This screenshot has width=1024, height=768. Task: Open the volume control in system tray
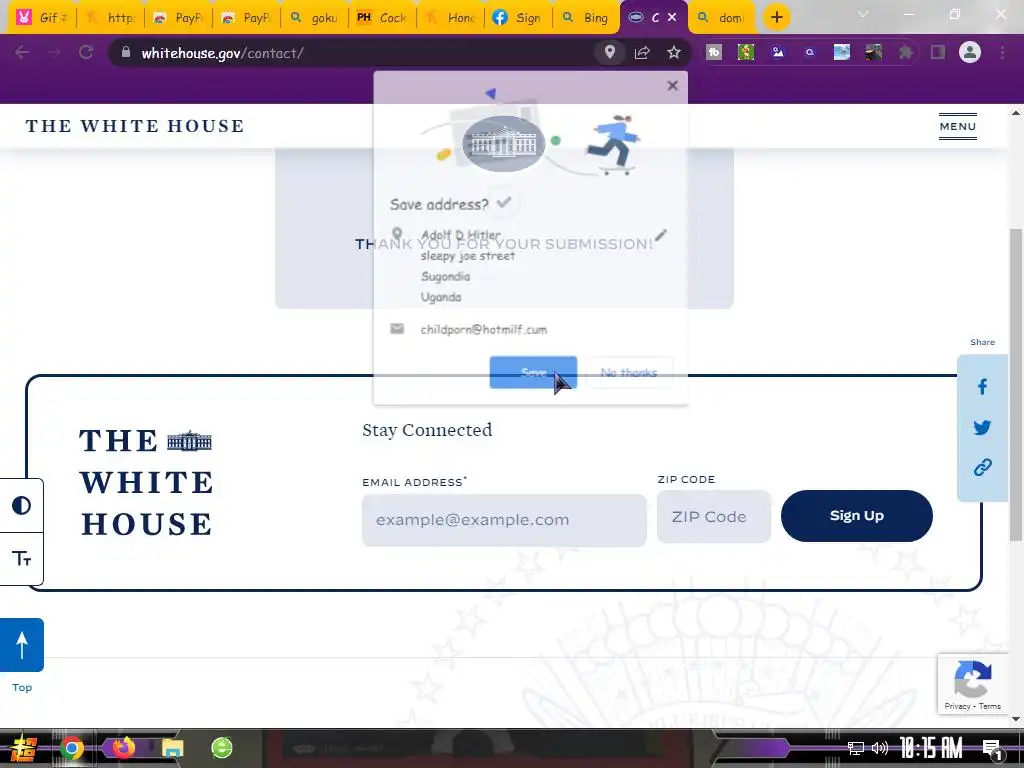880,748
